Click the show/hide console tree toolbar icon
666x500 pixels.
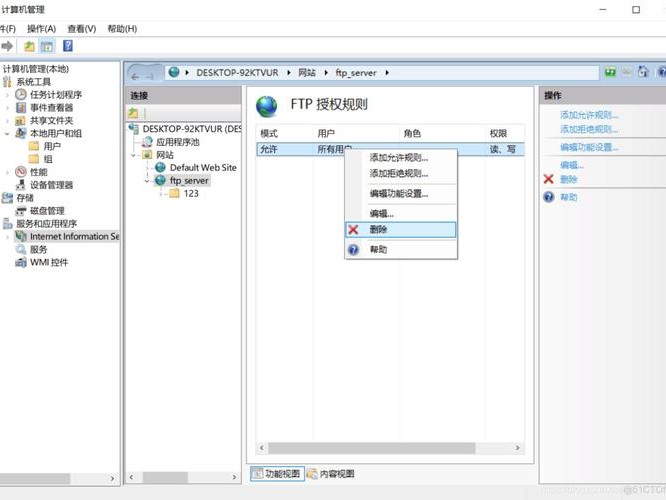coord(47,46)
